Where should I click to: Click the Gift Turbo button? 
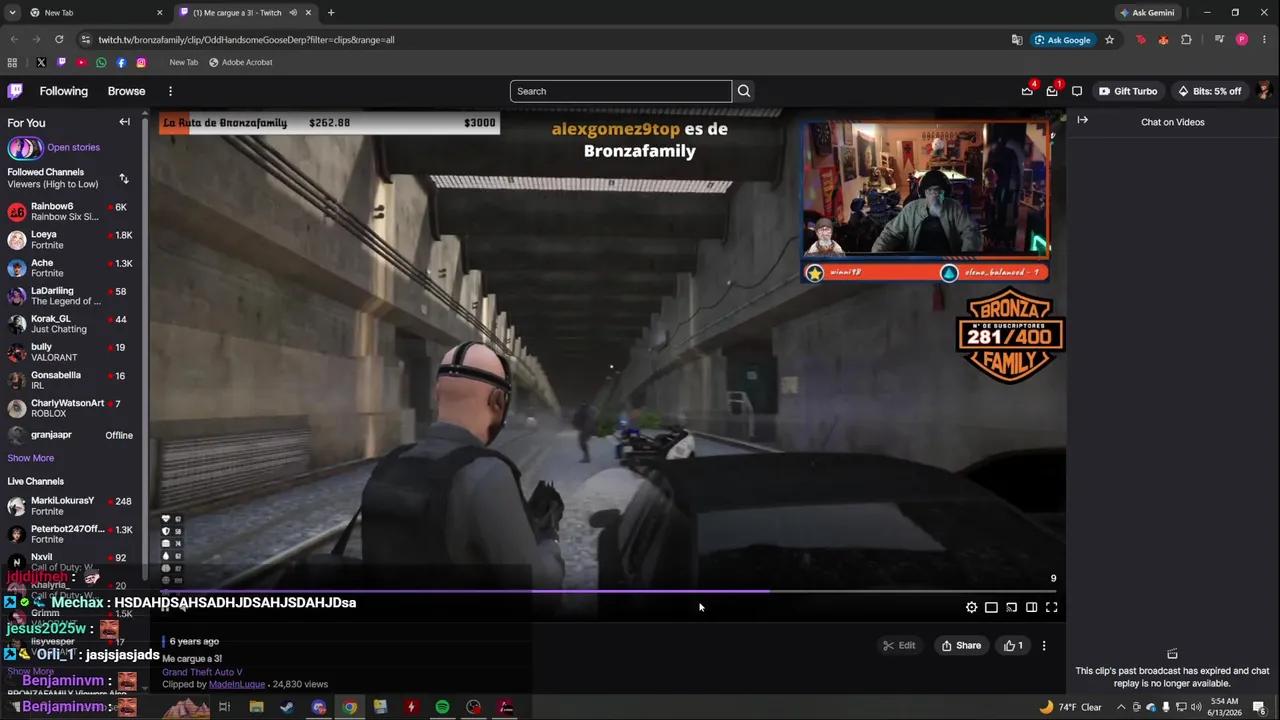pos(1128,91)
